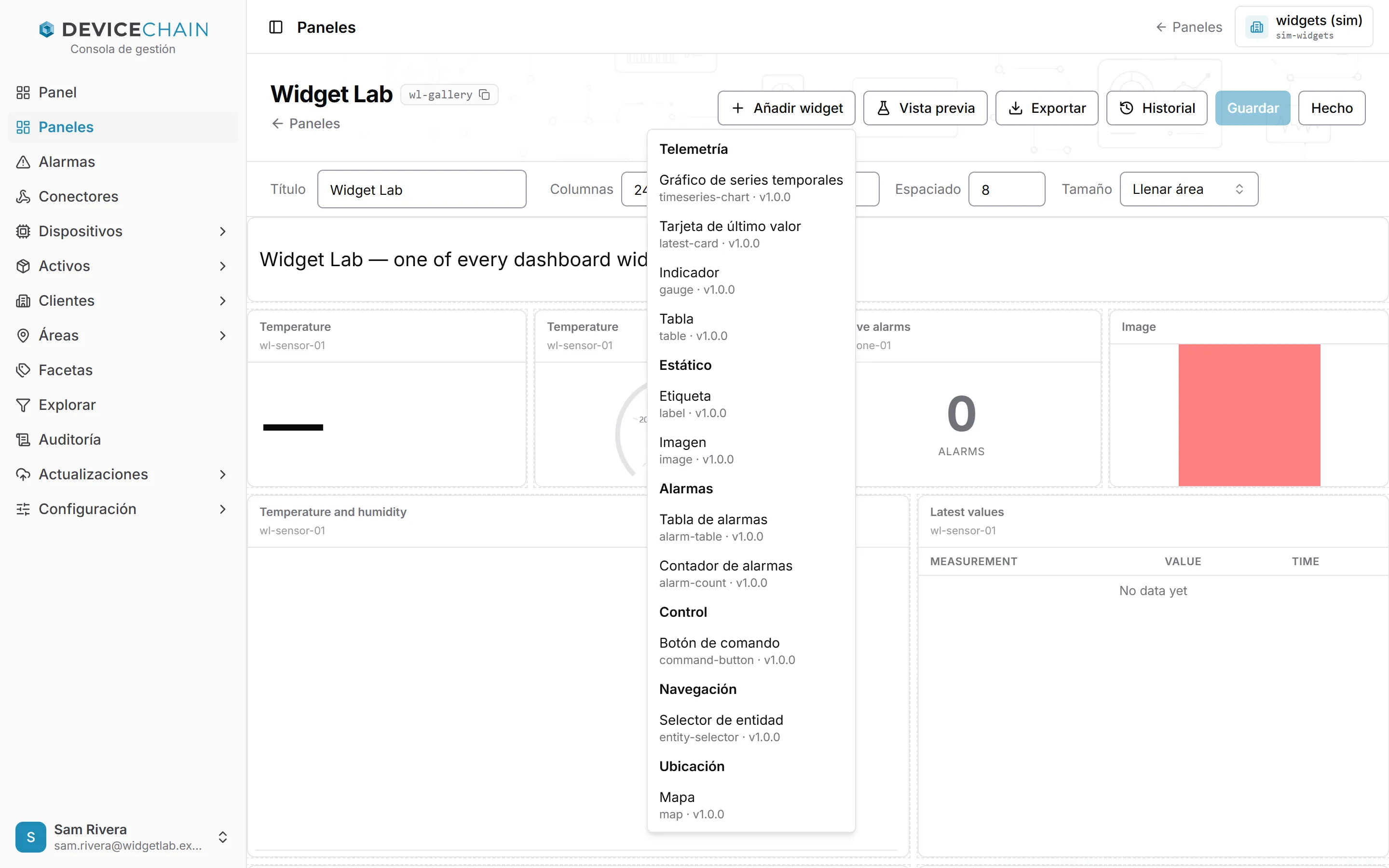Open Alarmas in sidebar

(122, 162)
